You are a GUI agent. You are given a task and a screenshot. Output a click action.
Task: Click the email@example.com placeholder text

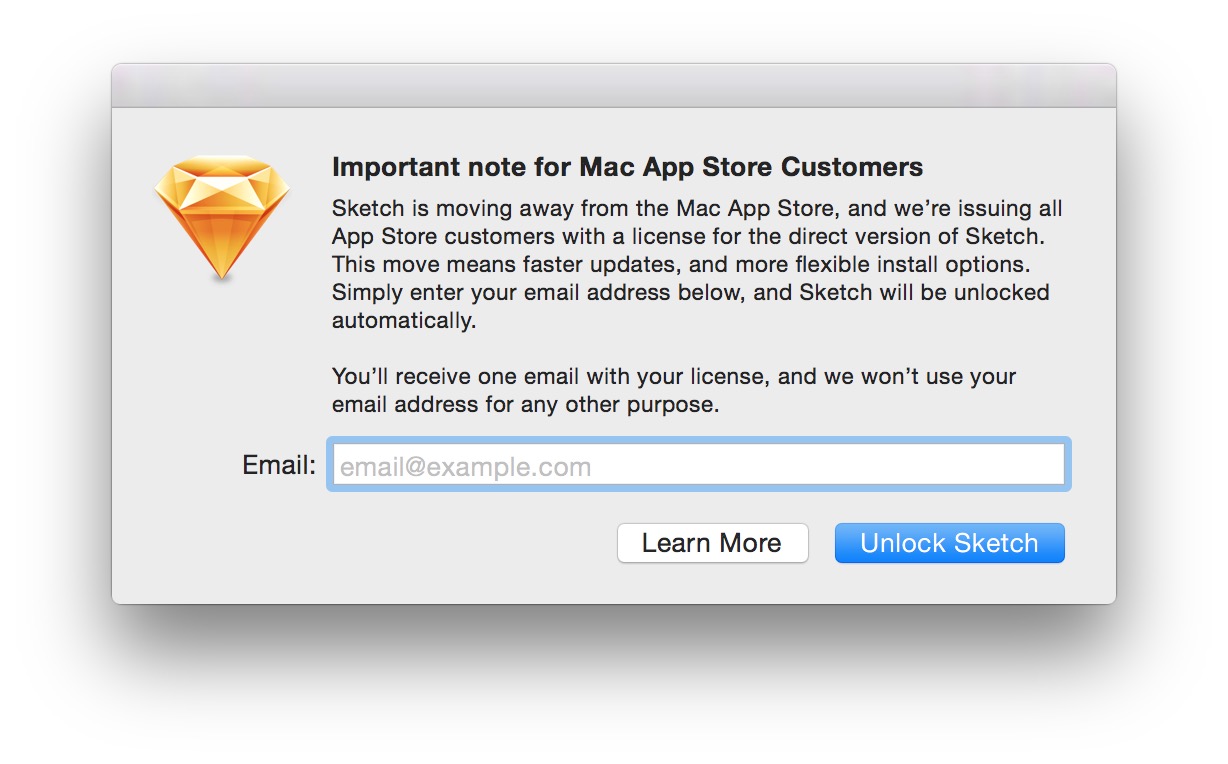coord(465,467)
